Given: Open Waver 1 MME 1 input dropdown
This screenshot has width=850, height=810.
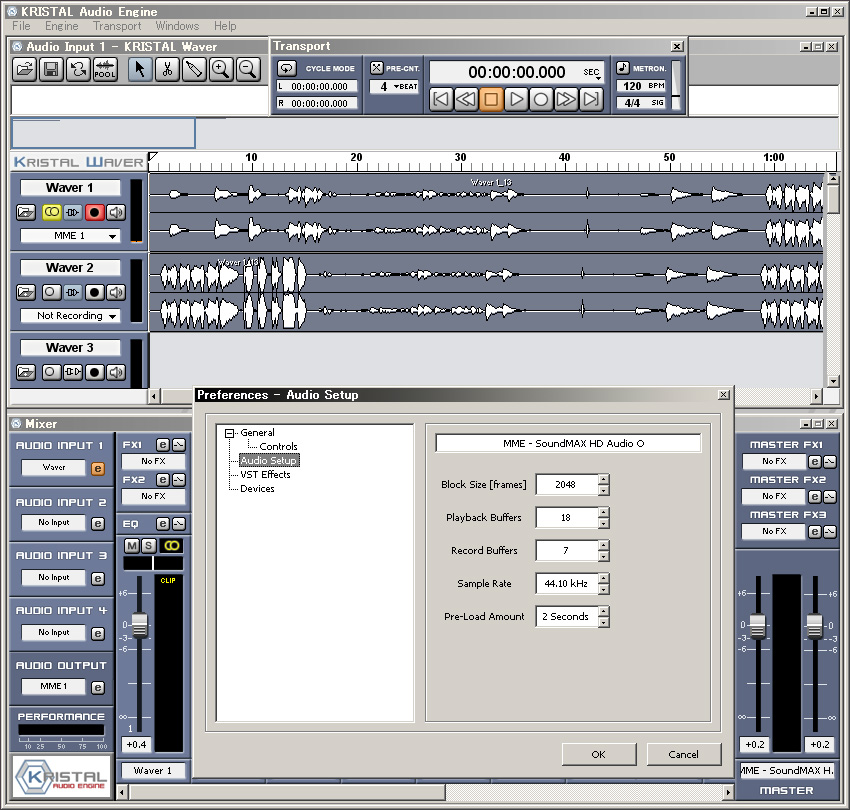Looking at the screenshot, I should point(70,236).
